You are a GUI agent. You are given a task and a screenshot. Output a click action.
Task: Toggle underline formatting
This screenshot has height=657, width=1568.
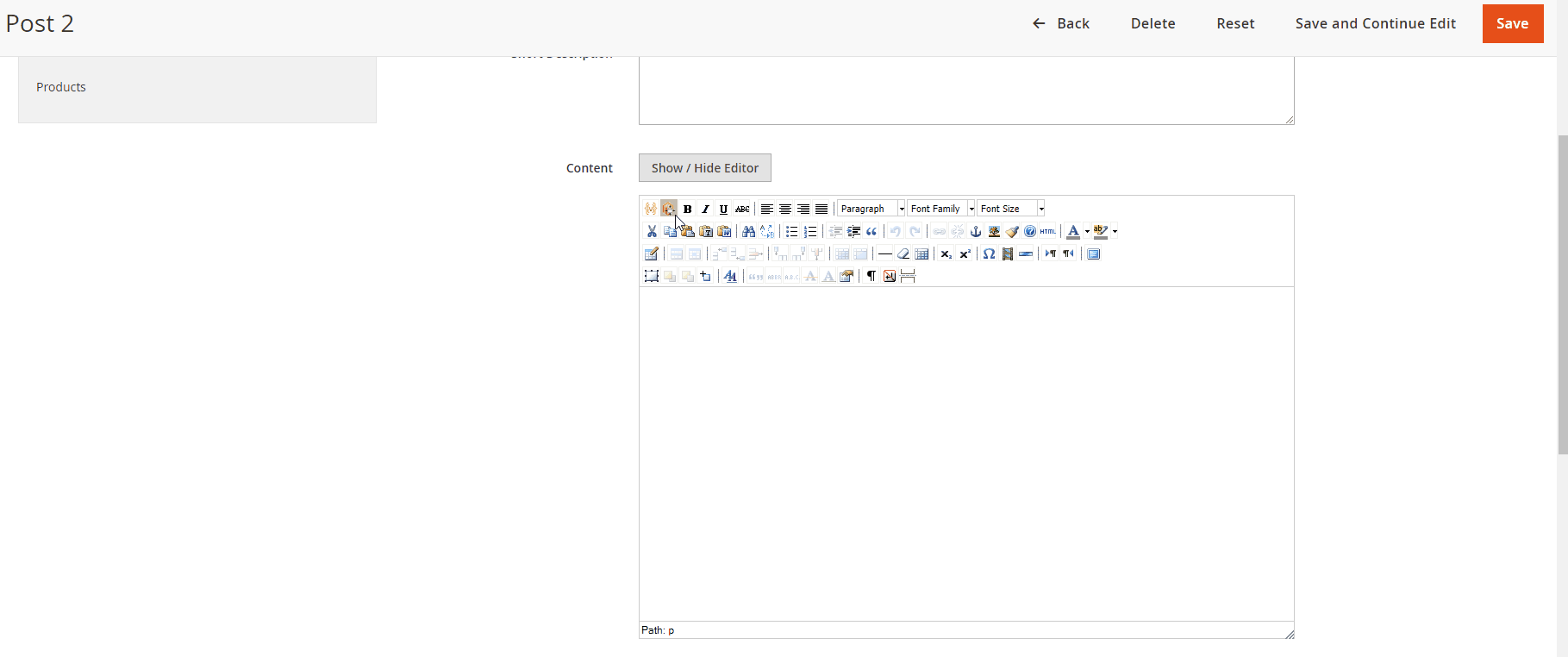click(723, 209)
